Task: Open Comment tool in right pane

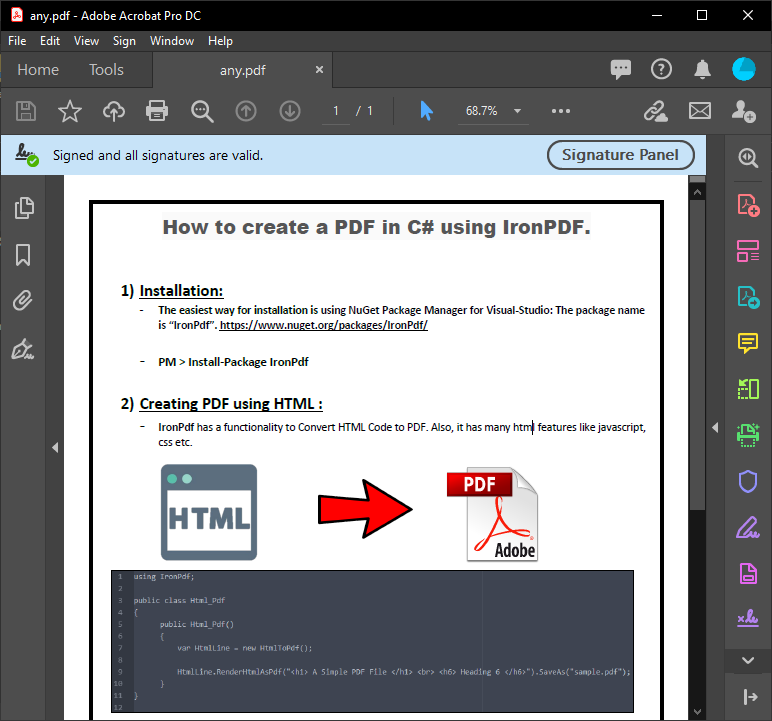Action: [x=748, y=343]
